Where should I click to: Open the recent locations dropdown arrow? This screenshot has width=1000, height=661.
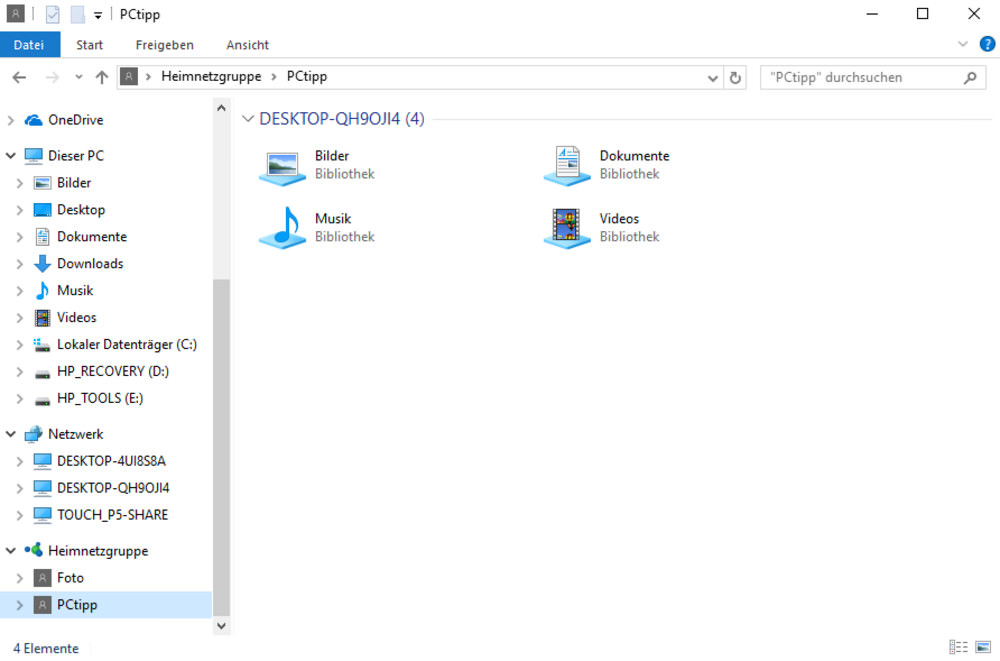pyautogui.click(x=78, y=77)
